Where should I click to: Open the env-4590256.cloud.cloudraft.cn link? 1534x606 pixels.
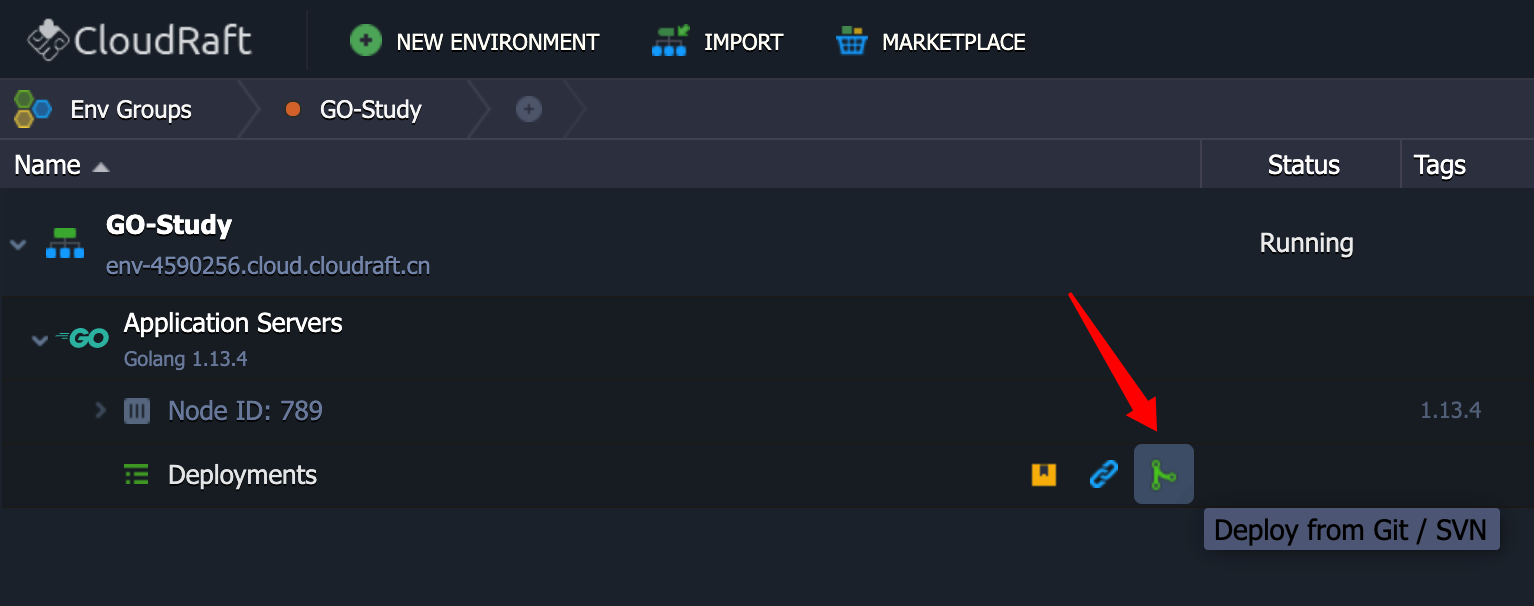pos(268,267)
